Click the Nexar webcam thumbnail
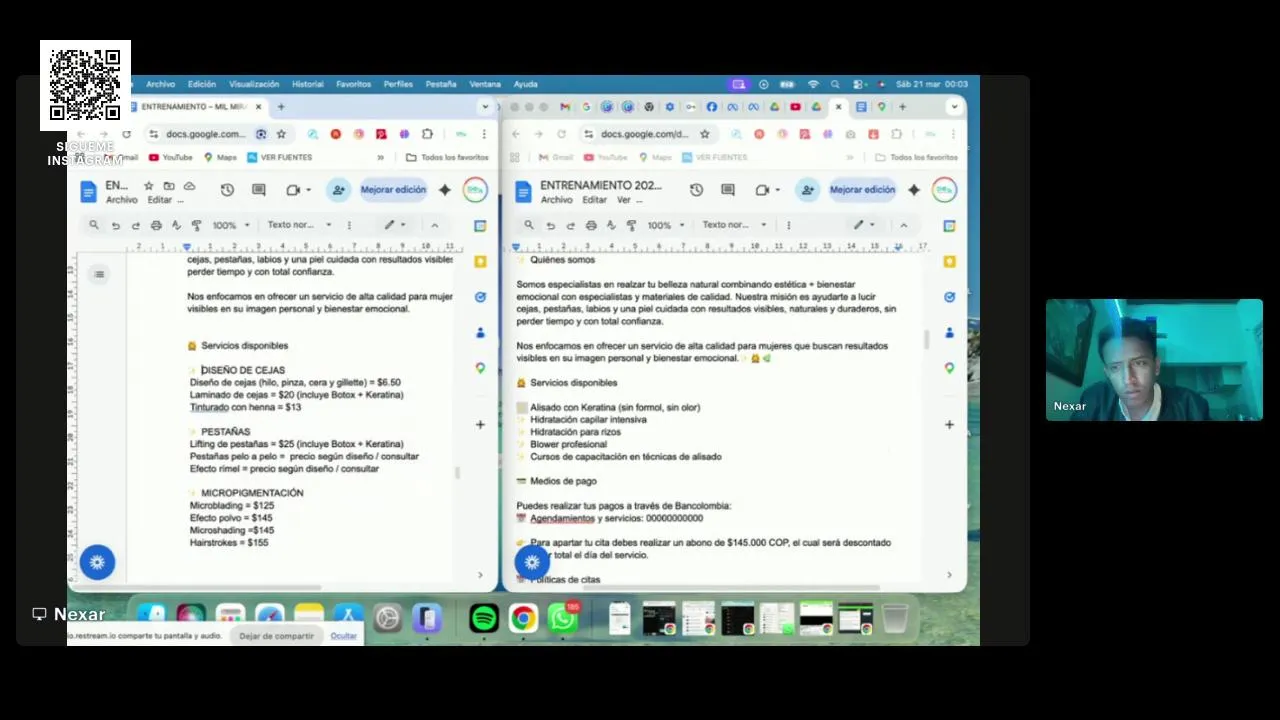The width and height of the screenshot is (1280, 720). (1154, 359)
